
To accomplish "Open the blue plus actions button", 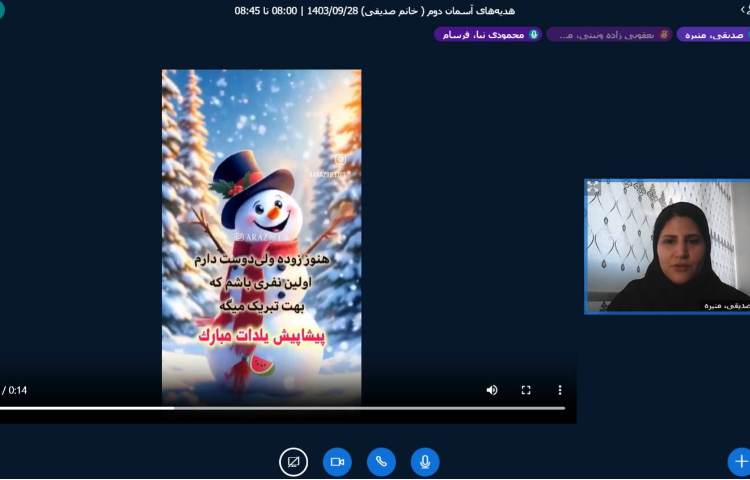I will 740,462.
